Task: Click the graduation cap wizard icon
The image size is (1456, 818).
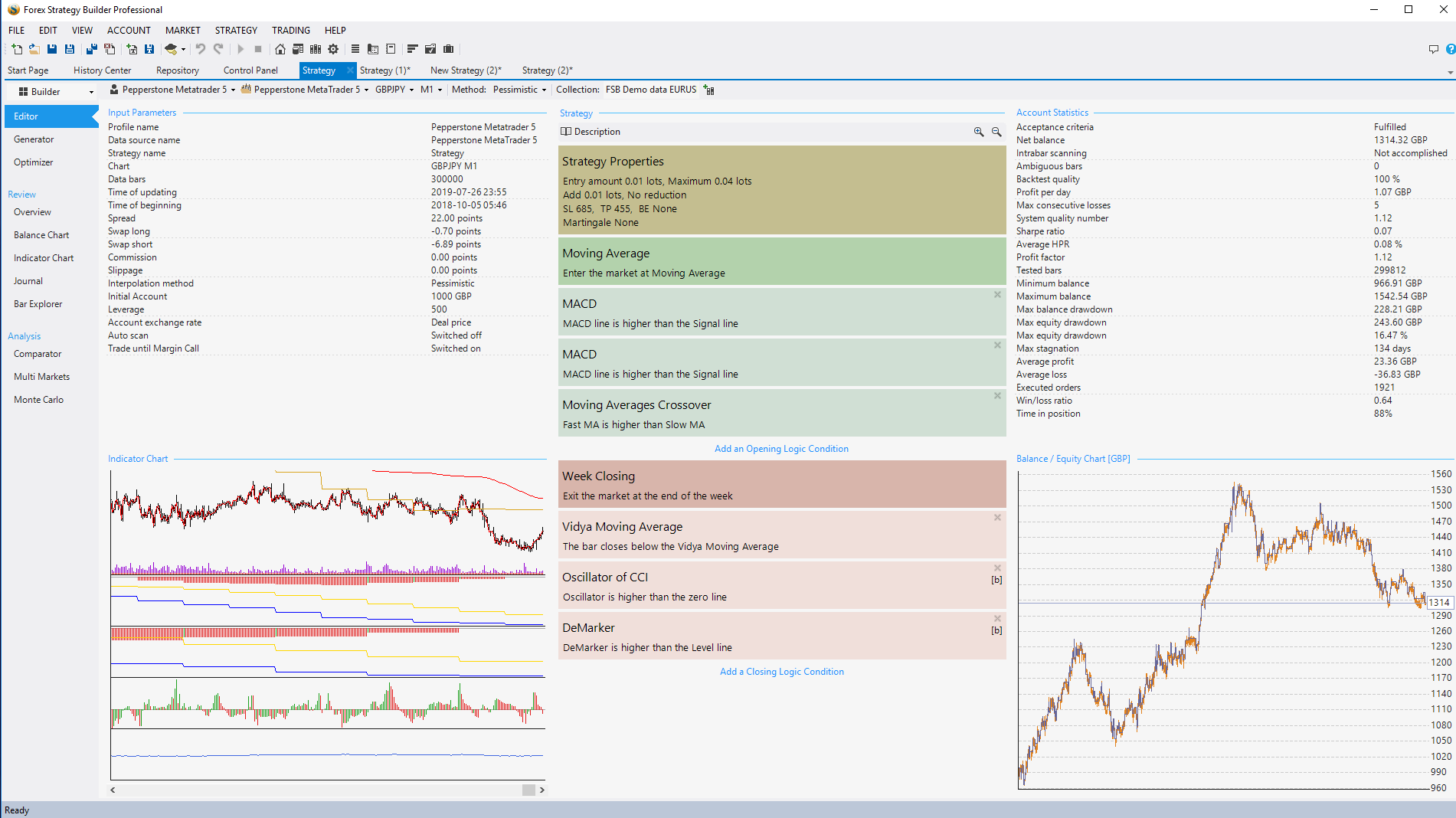Action: pos(171,49)
